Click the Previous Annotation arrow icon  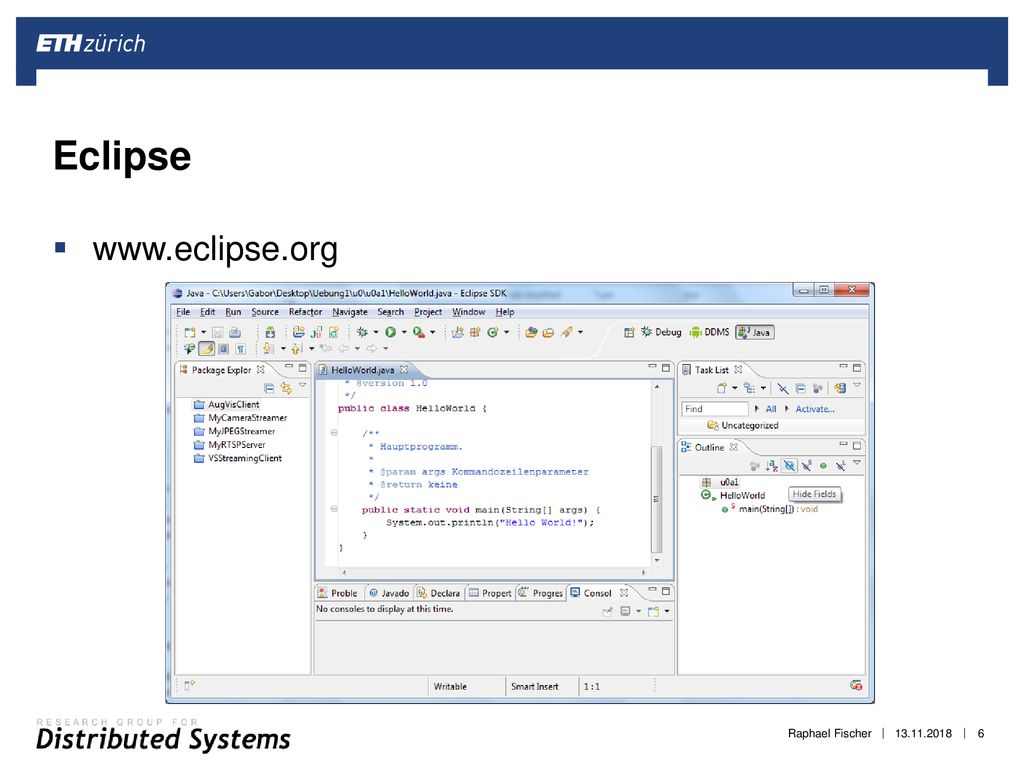point(296,349)
